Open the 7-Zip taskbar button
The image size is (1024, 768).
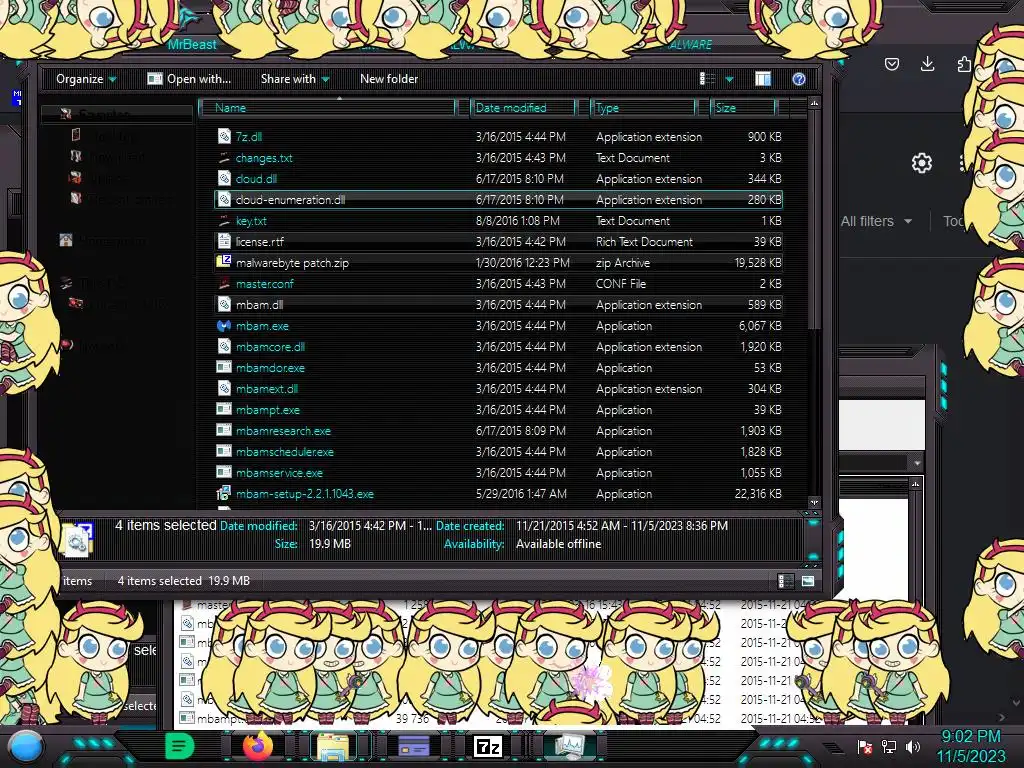click(488, 746)
